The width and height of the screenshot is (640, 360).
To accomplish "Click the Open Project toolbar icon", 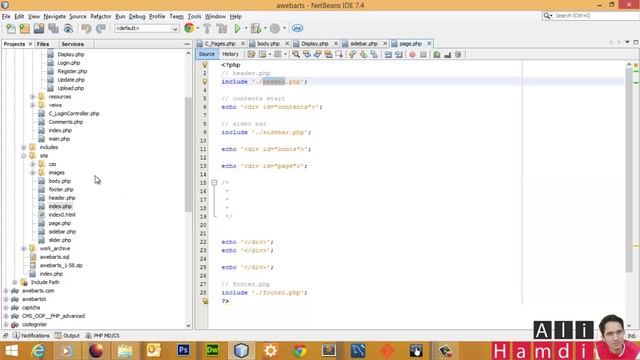I will click(39, 29).
